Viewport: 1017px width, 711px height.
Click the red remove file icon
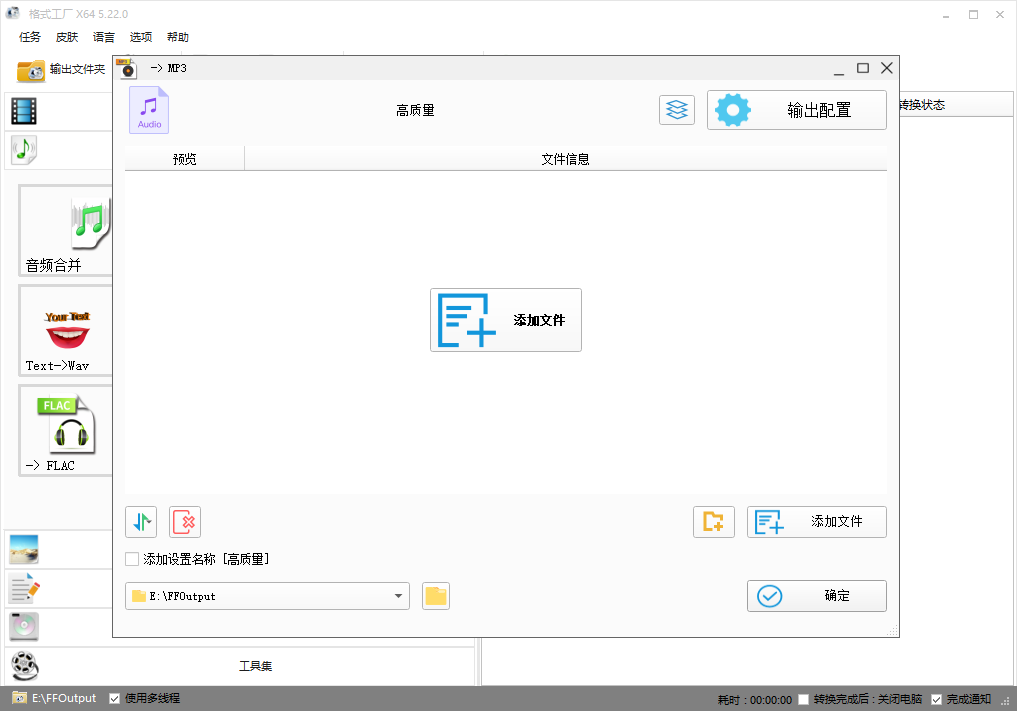[185, 522]
